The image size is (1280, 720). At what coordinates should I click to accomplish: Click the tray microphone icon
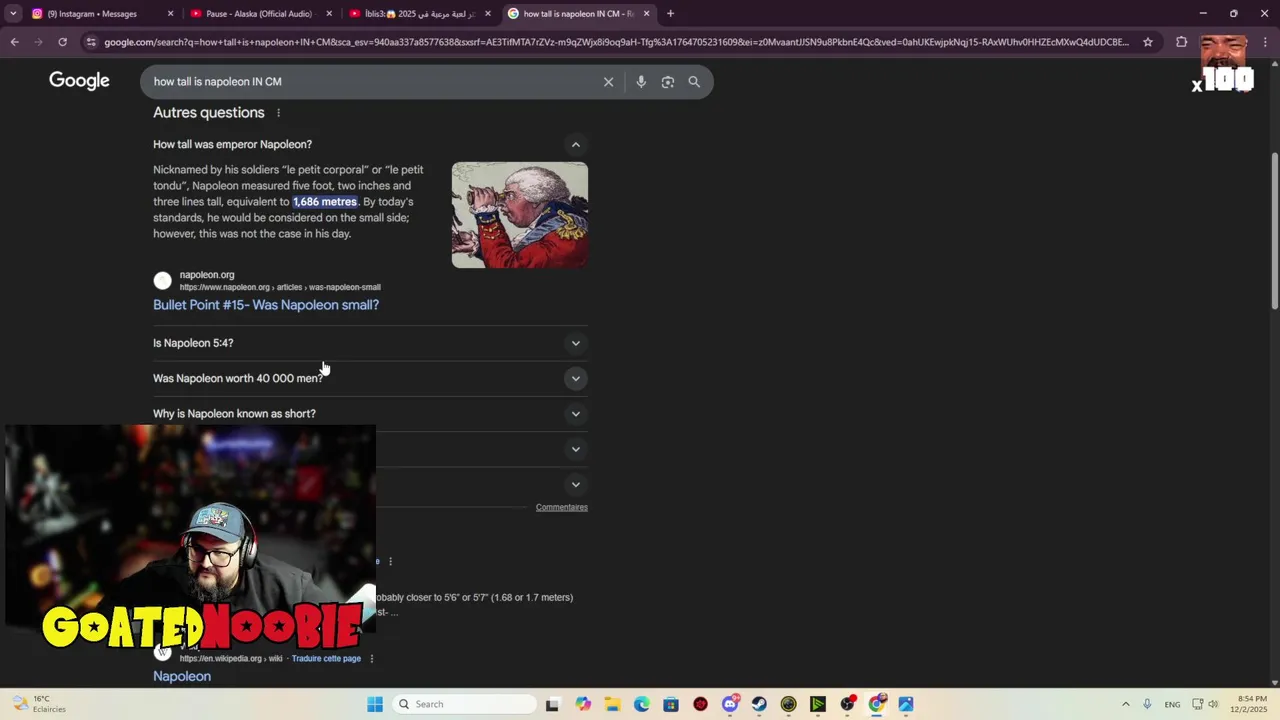tap(1147, 704)
